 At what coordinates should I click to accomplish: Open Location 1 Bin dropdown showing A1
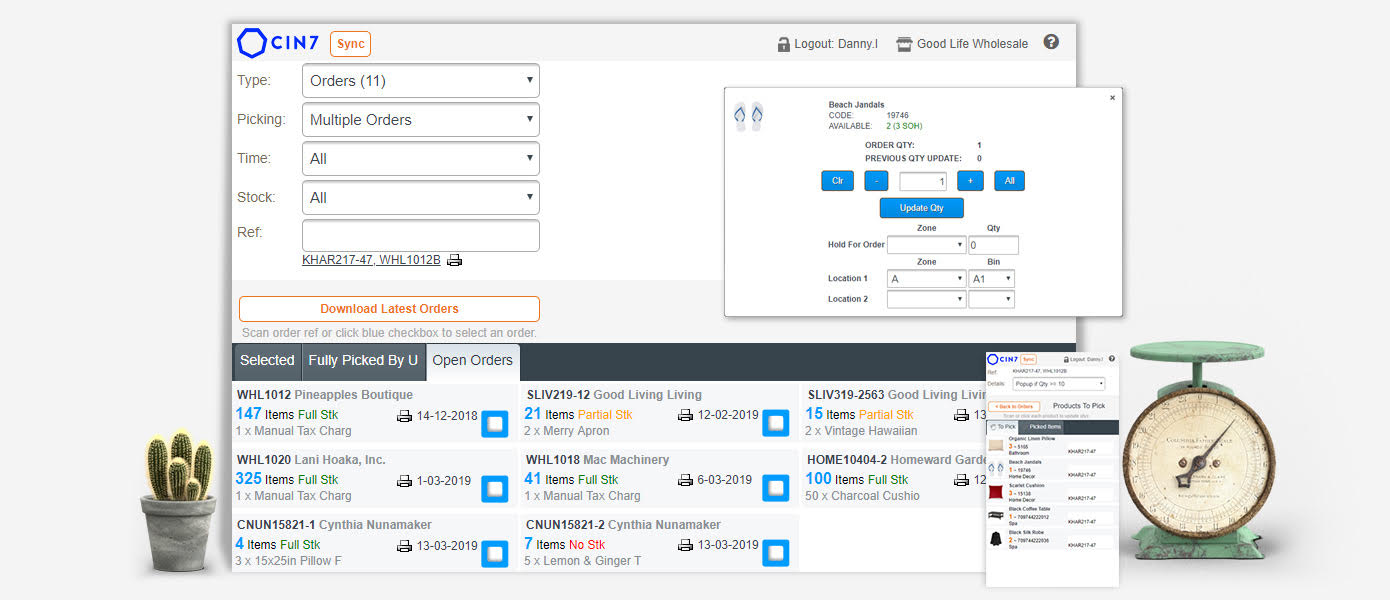(x=992, y=279)
